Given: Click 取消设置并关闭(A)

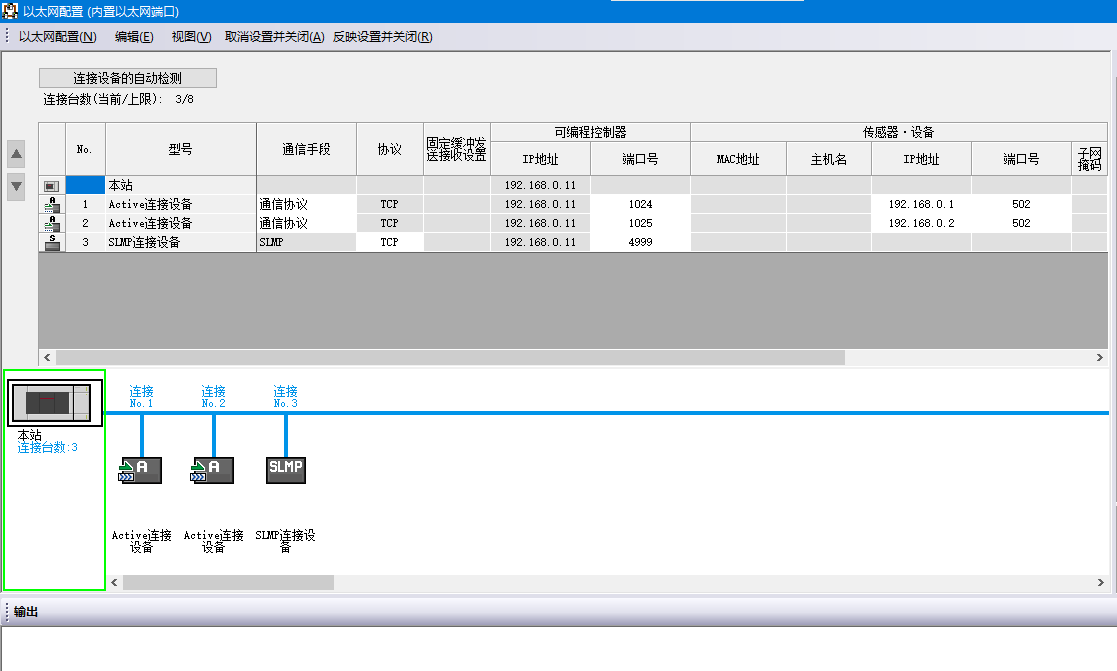Looking at the screenshot, I should point(274,37).
